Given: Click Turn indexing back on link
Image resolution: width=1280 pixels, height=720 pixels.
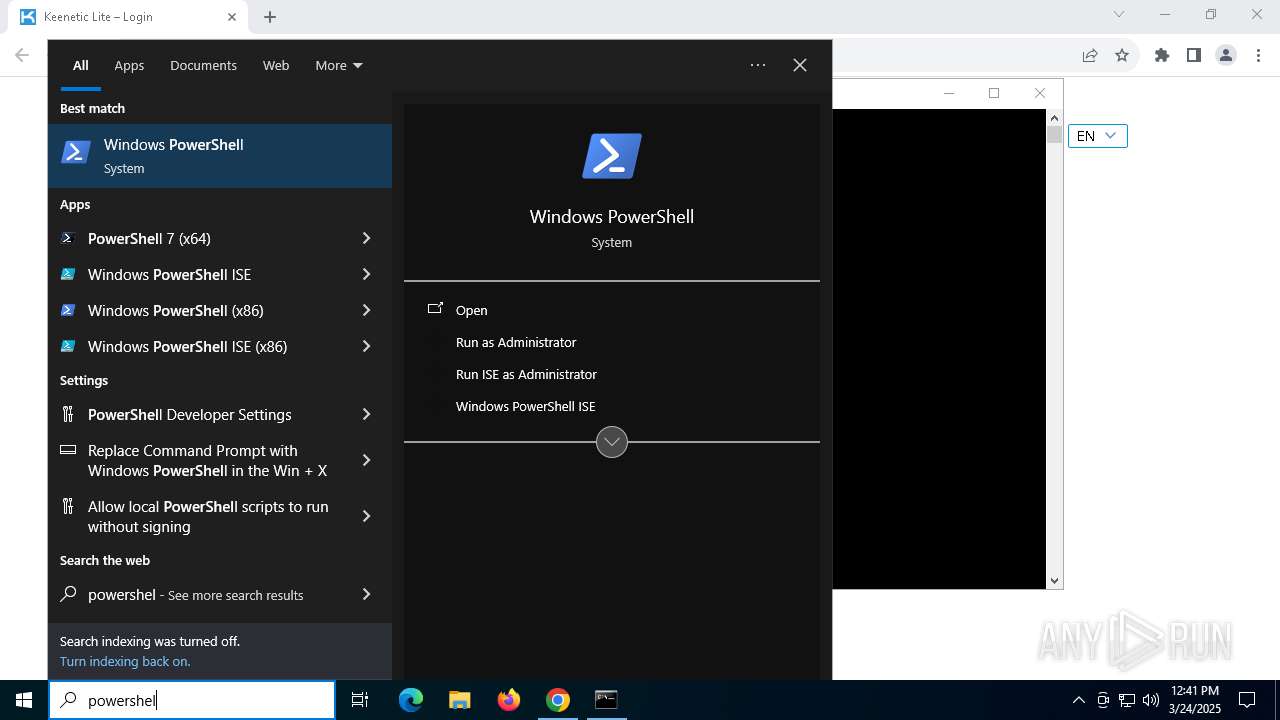Looking at the screenshot, I should [125, 661].
